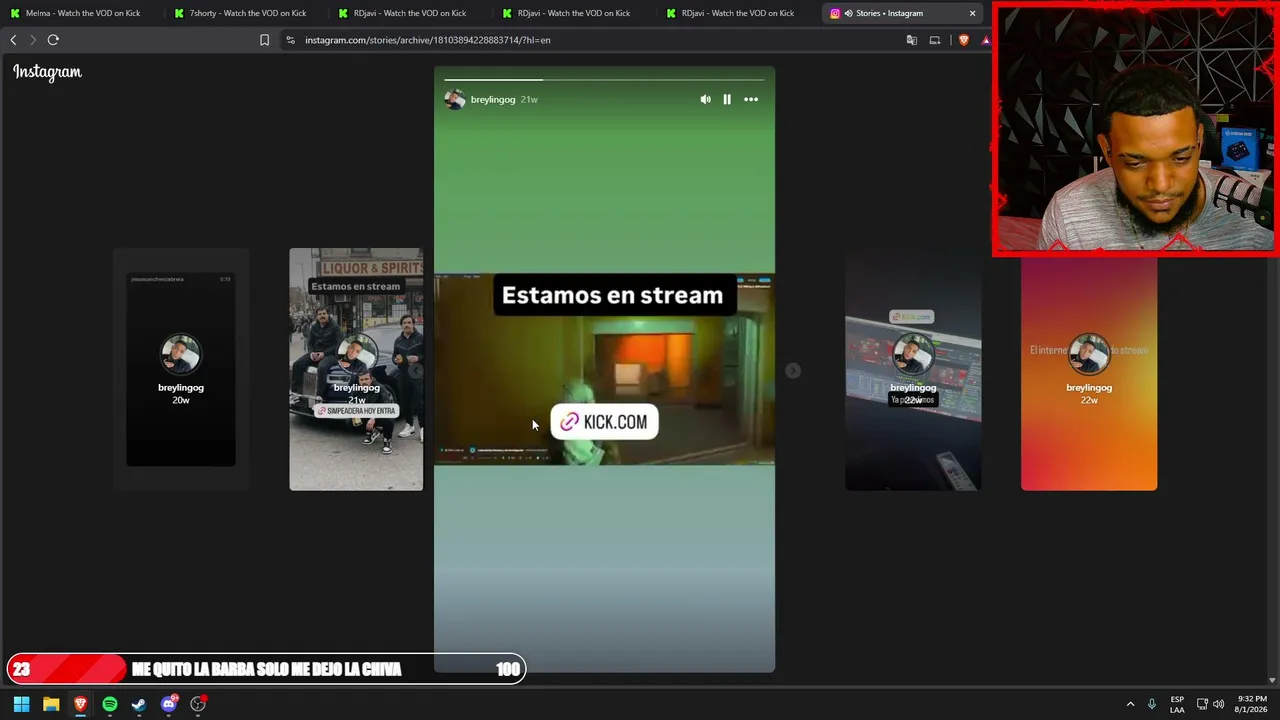This screenshot has height=720, width=1280.
Task: Go back to the previous page
Action: click(13, 40)
